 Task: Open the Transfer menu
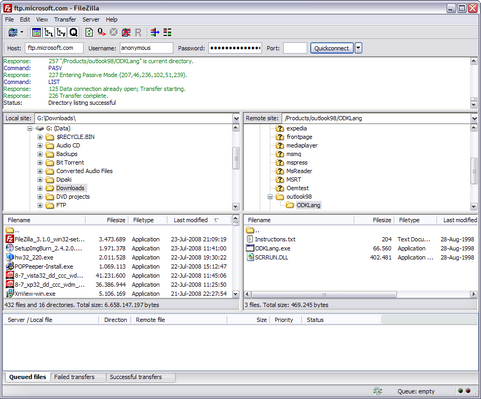[65, 19]
